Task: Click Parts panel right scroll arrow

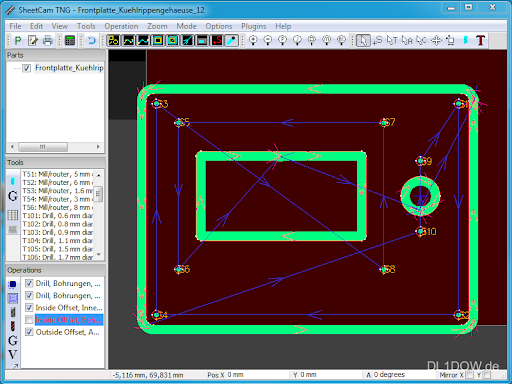Action: click(x=98, y=147)
